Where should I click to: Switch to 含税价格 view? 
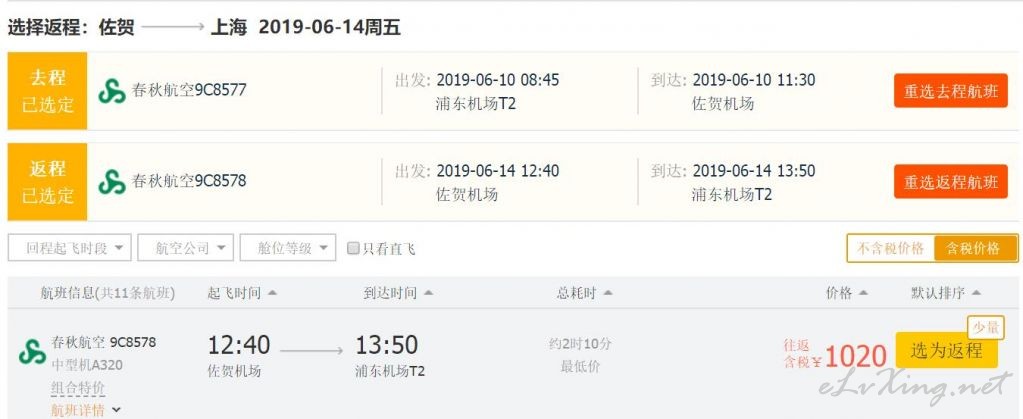click(x=975, y=248)
